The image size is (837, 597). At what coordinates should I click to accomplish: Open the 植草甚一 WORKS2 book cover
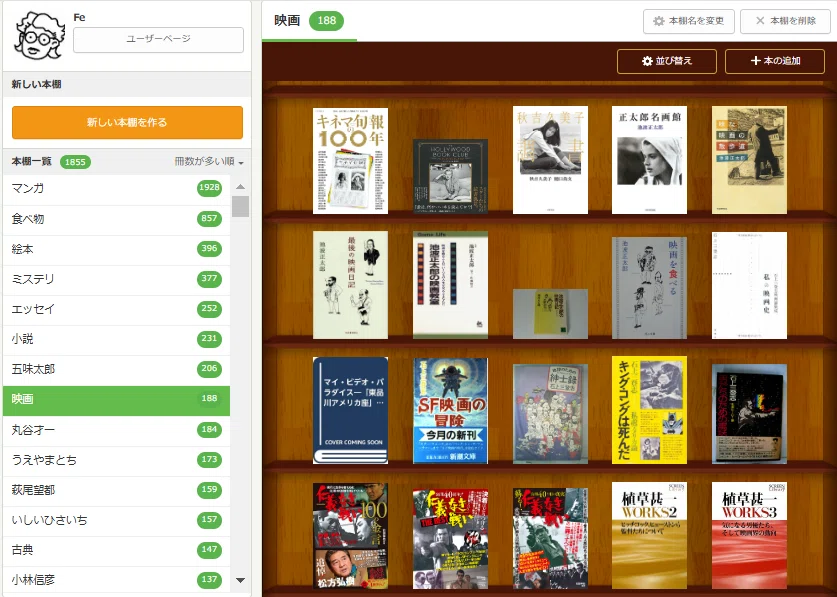(649, 535)
